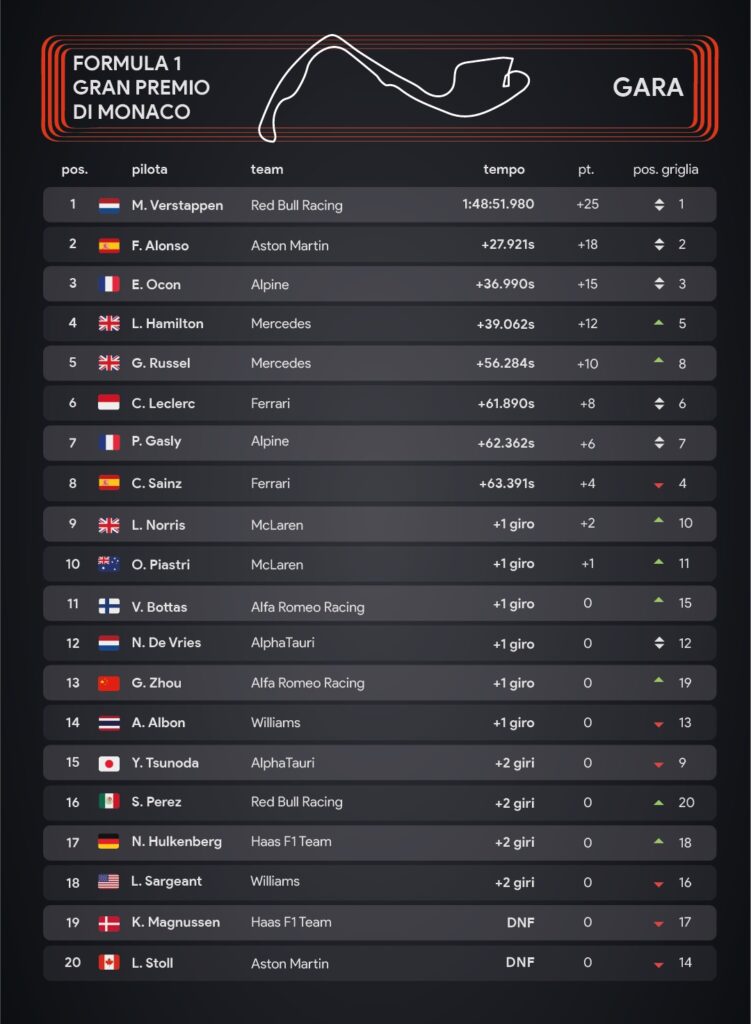Viewport: 751px width, 1024px height.
Task: Click the F. Alonso driver name
Action: tap(160, 246)
